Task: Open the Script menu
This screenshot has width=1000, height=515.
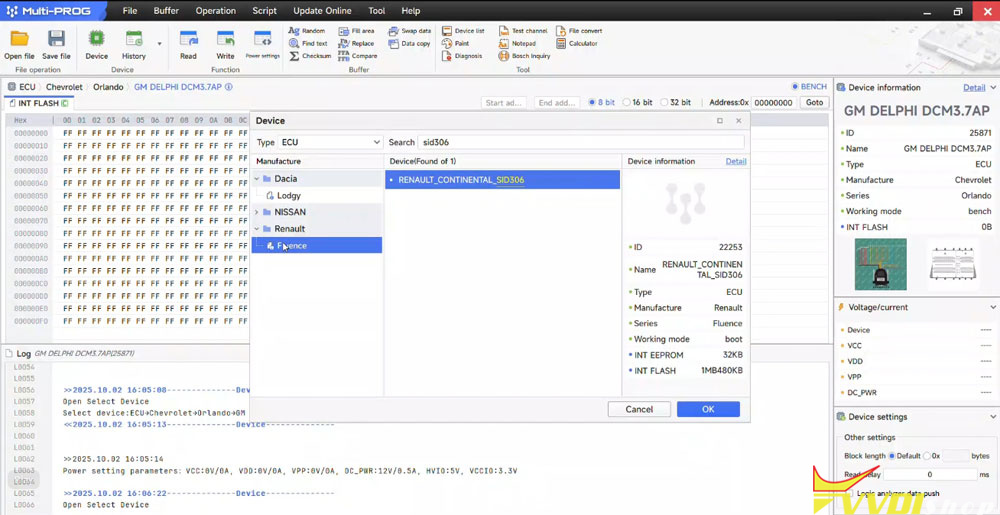Action: click(264, 10)
